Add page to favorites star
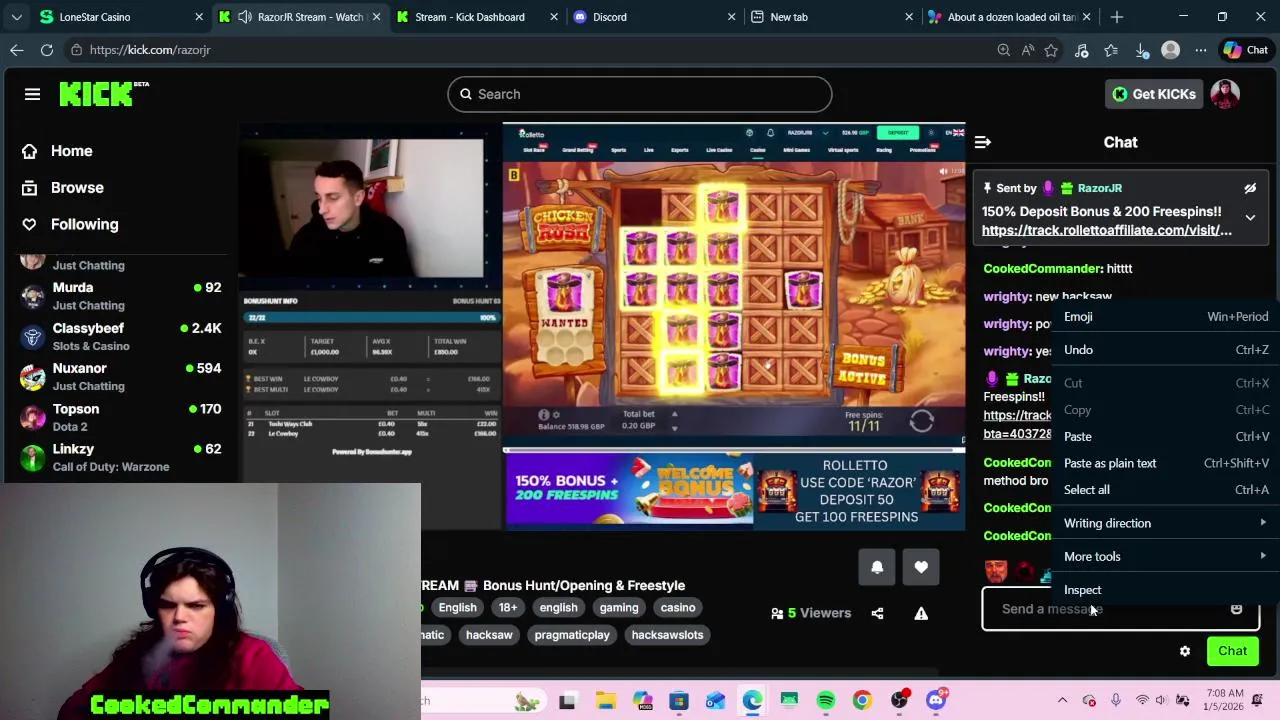 coord(1051,50)
